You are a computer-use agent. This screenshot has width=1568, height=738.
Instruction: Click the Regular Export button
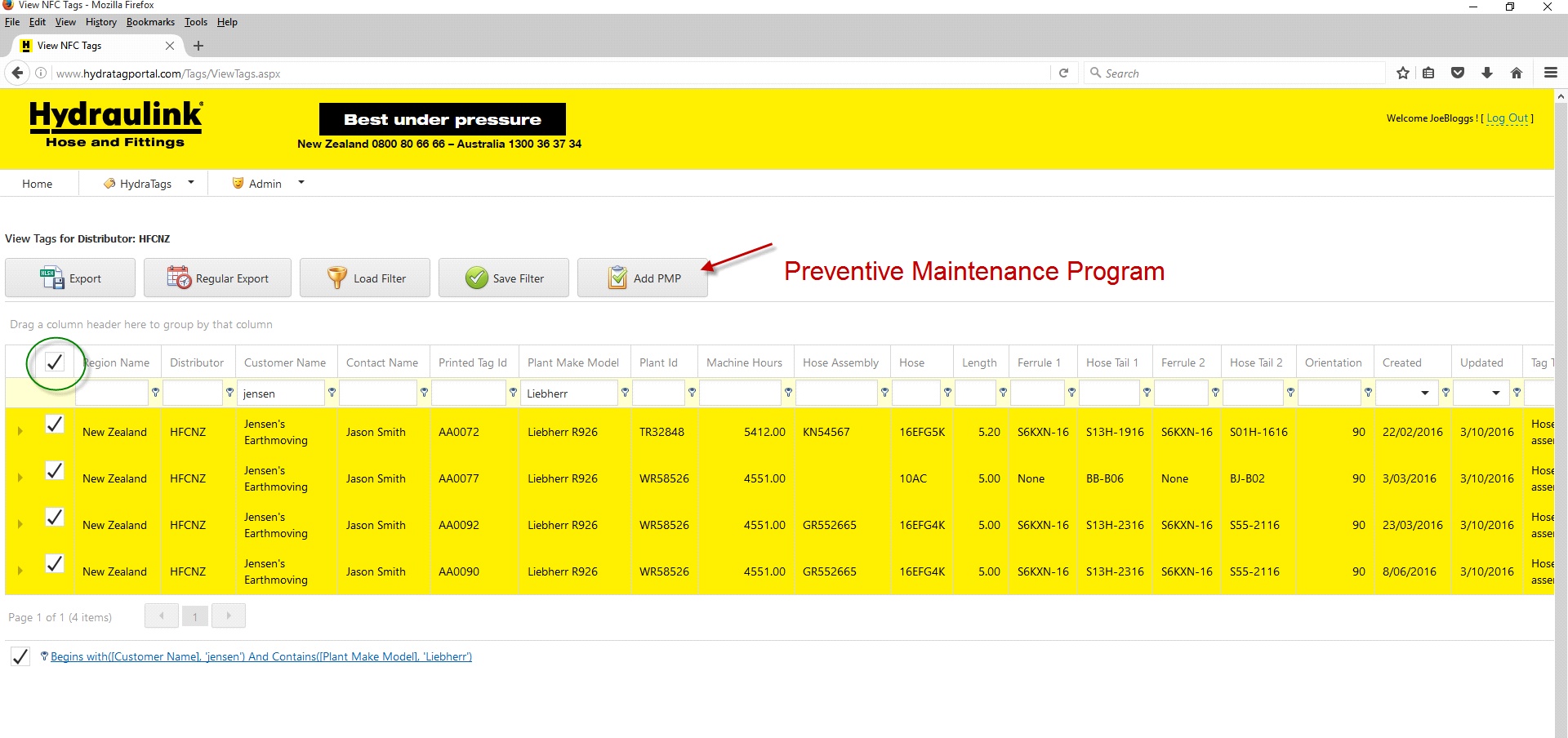[x=217, y=278]
